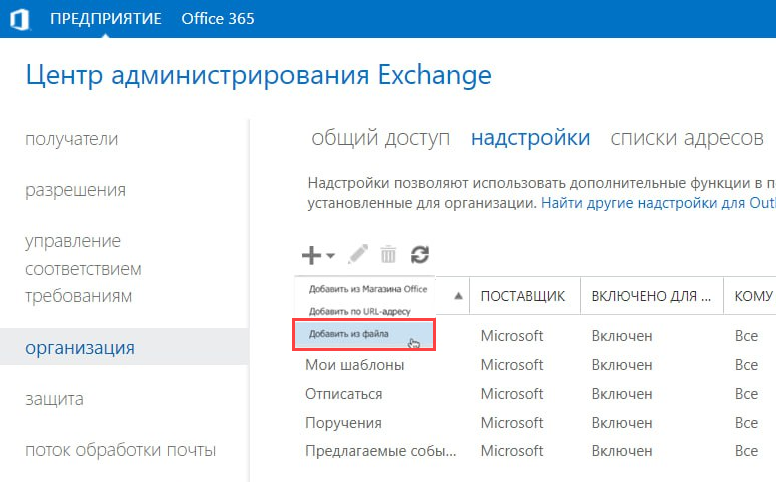The image size is (776, 482).
Task: Open the 'общий доступ' tab
Action: [380, 138]
